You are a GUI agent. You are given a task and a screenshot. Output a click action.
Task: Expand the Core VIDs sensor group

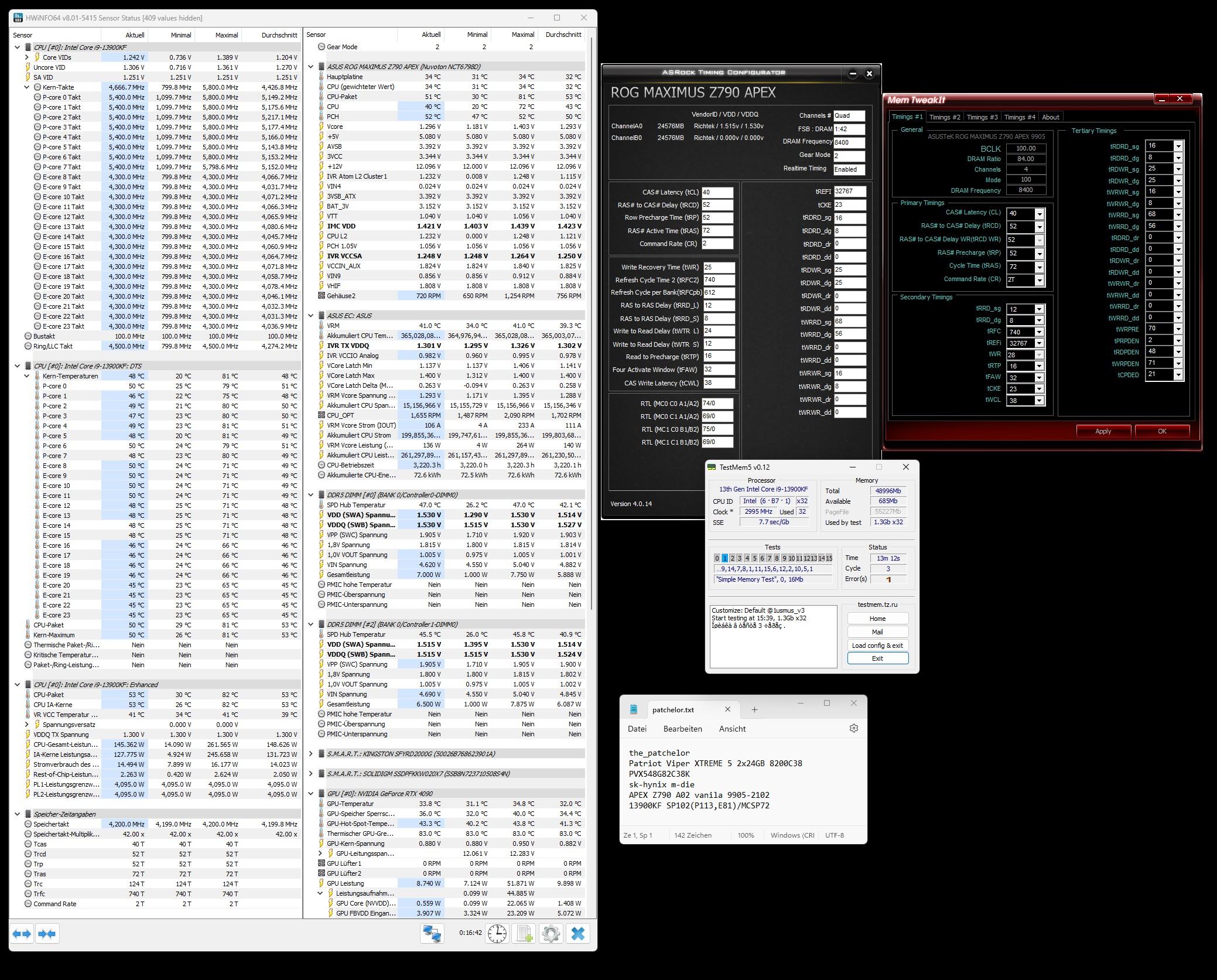[x=27, y=57]
